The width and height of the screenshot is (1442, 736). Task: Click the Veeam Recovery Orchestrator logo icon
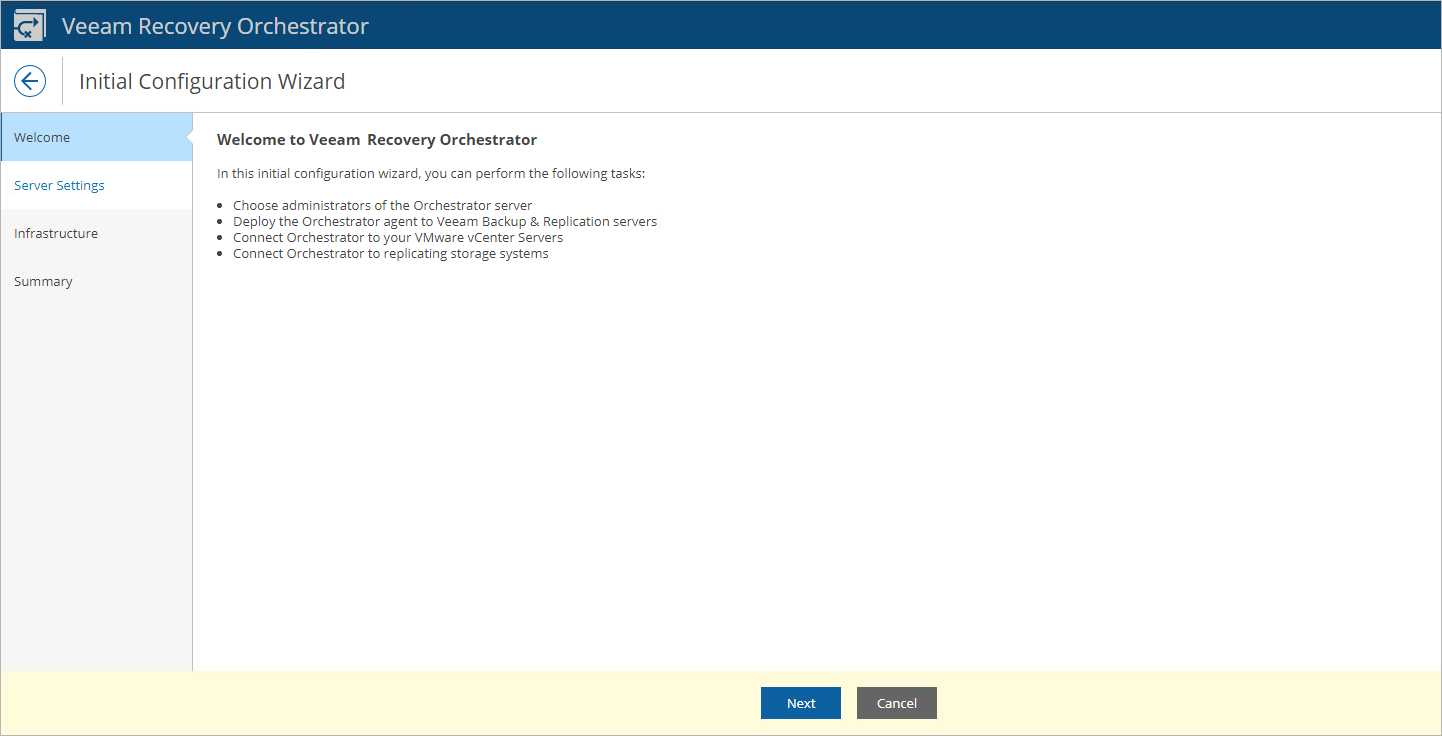[x=29, y=24]
